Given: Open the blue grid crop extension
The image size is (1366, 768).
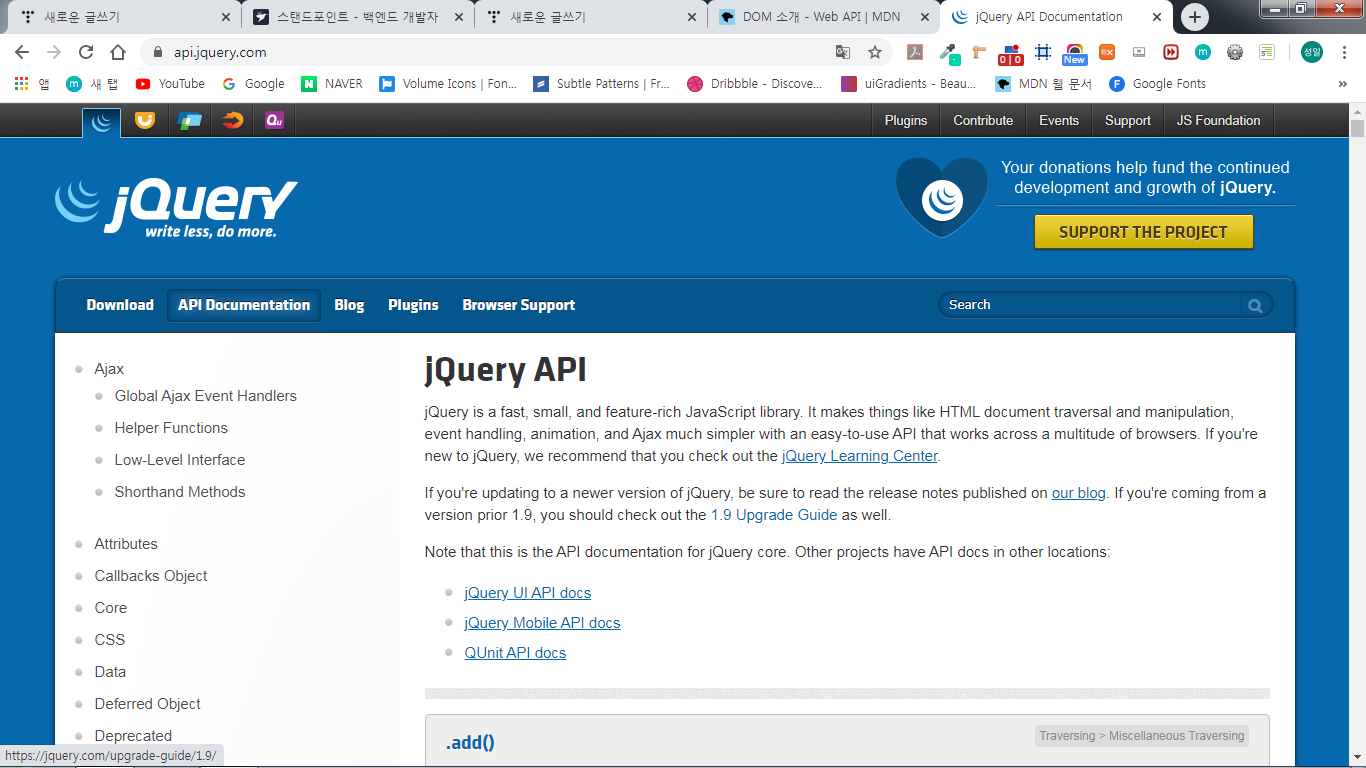Looking at the screenshot, I should click(1043, 52).
